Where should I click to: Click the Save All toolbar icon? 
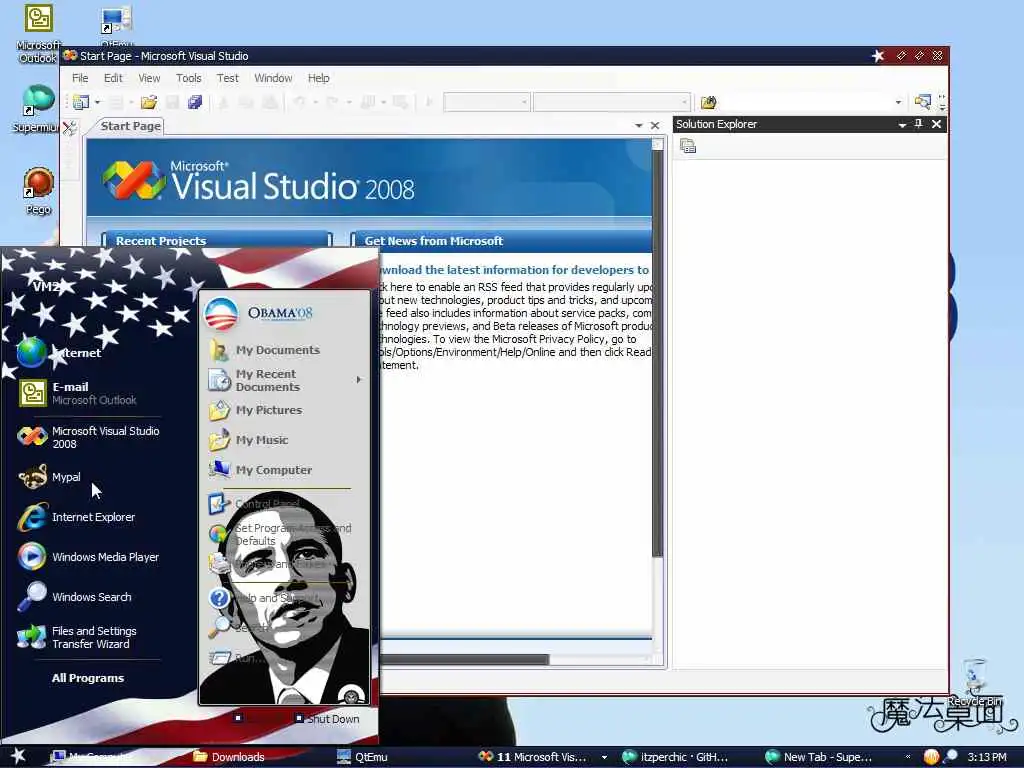point(195,102)
